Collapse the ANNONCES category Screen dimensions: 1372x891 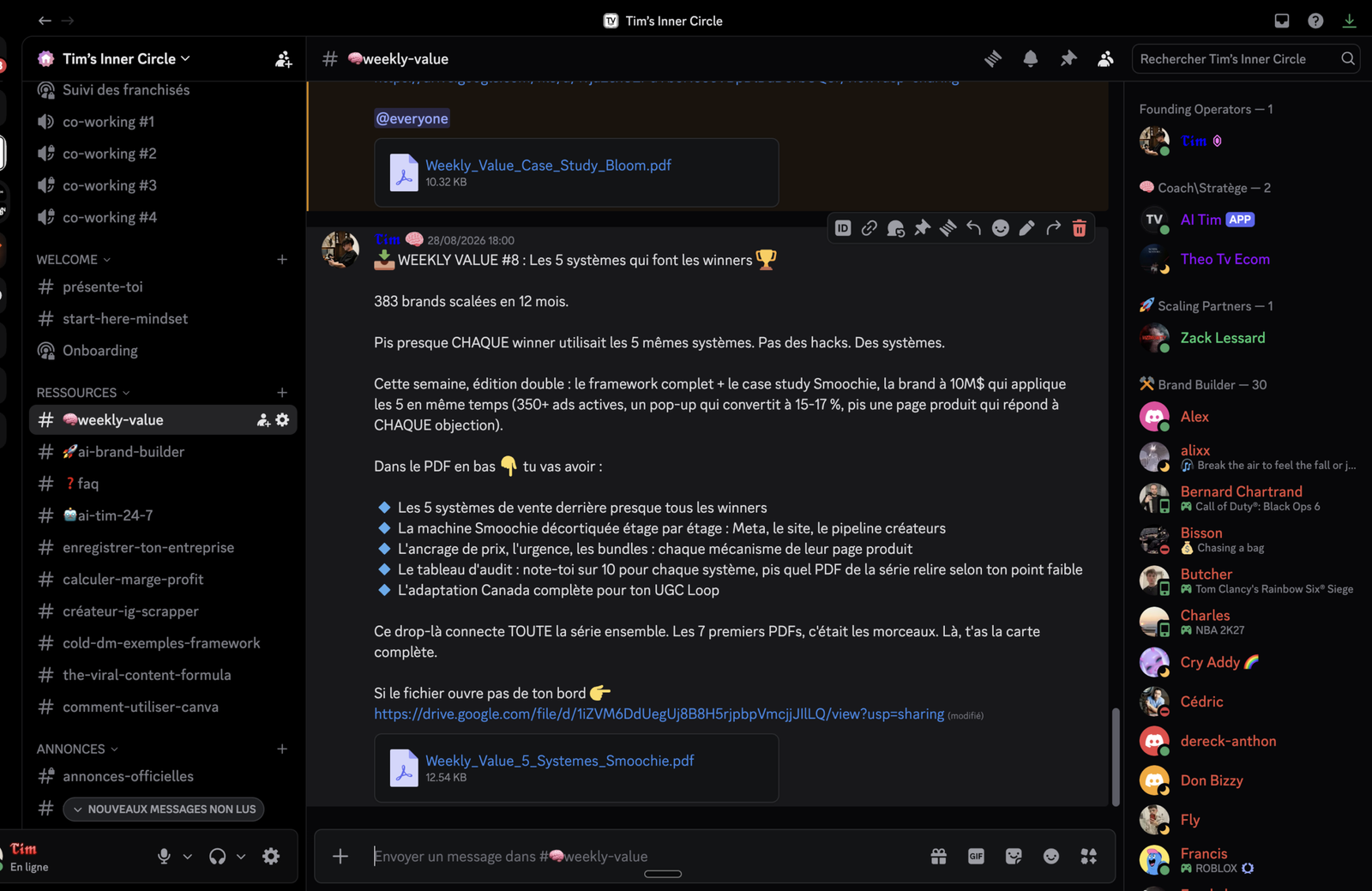click(x=77, y=749)
